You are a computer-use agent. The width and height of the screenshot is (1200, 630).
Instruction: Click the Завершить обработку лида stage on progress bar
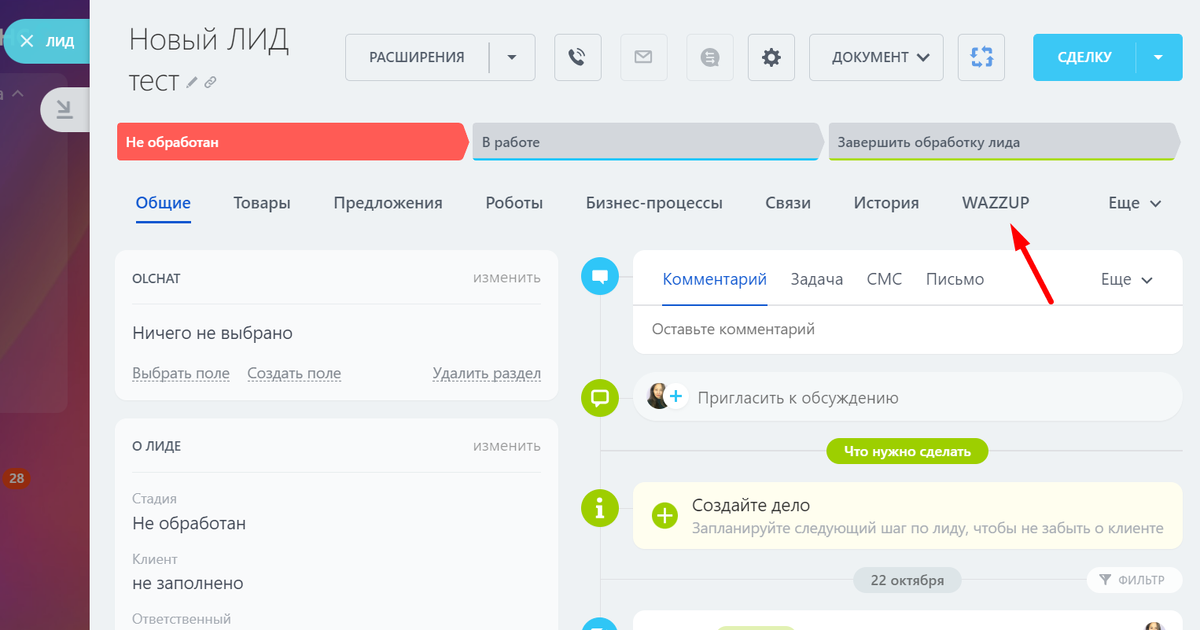tap(1000, 141)
